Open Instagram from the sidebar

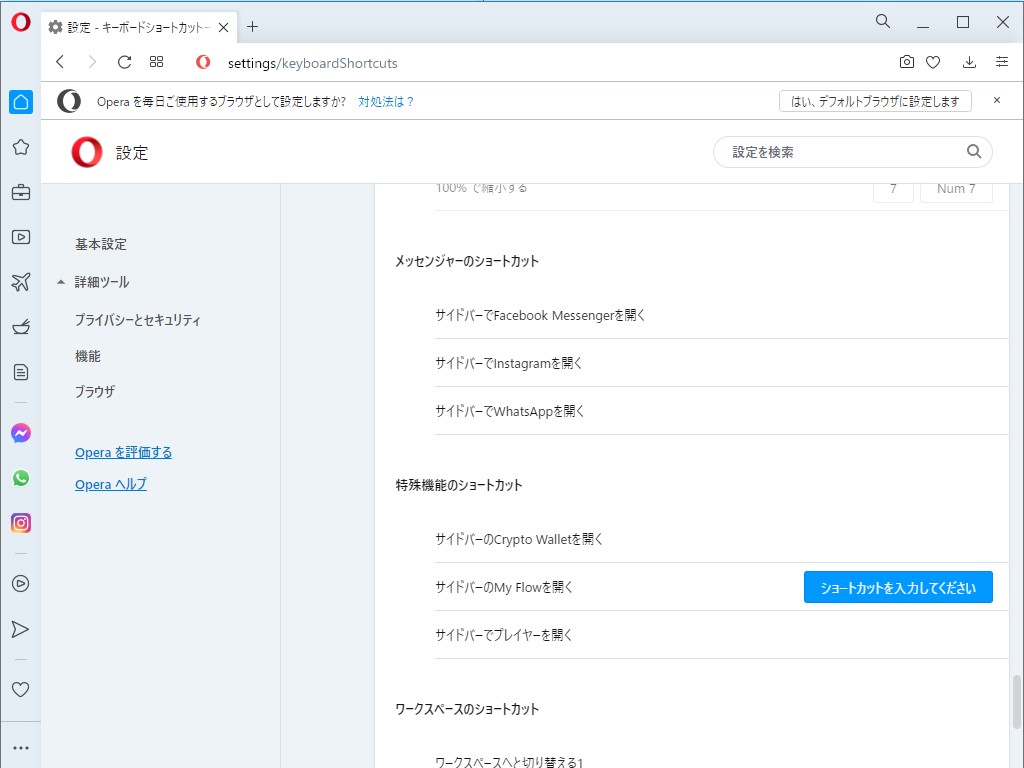(x=21, y=523)
